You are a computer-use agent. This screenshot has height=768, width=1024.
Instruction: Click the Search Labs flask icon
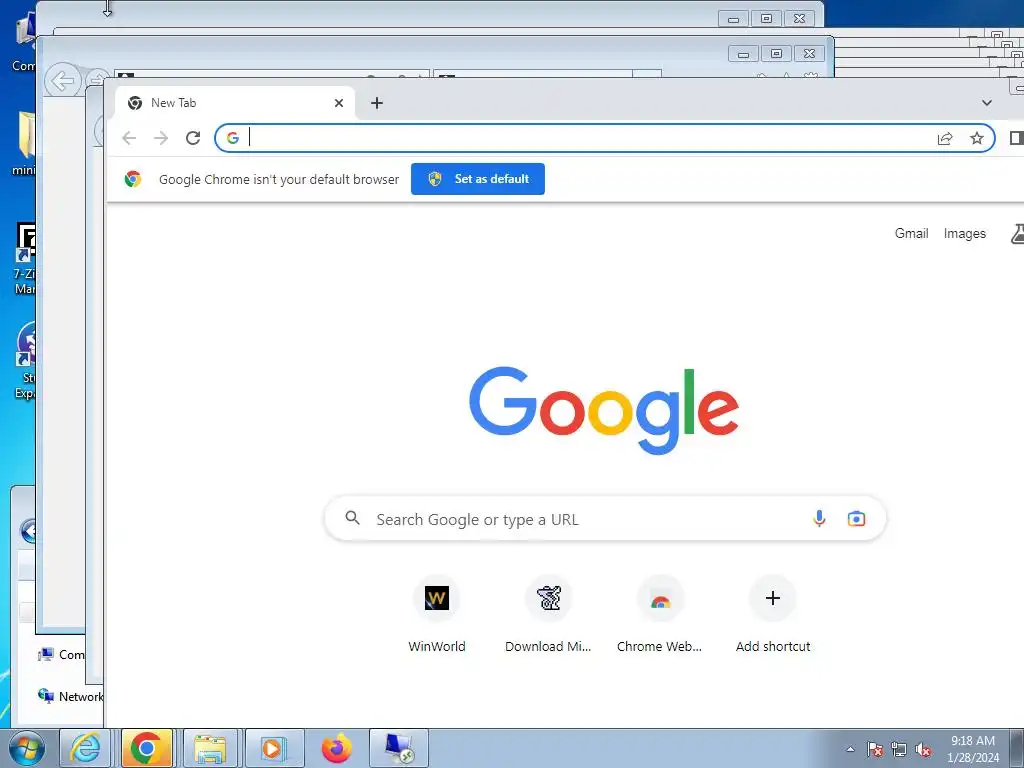pyautogui.click(x=1017, y=233)
